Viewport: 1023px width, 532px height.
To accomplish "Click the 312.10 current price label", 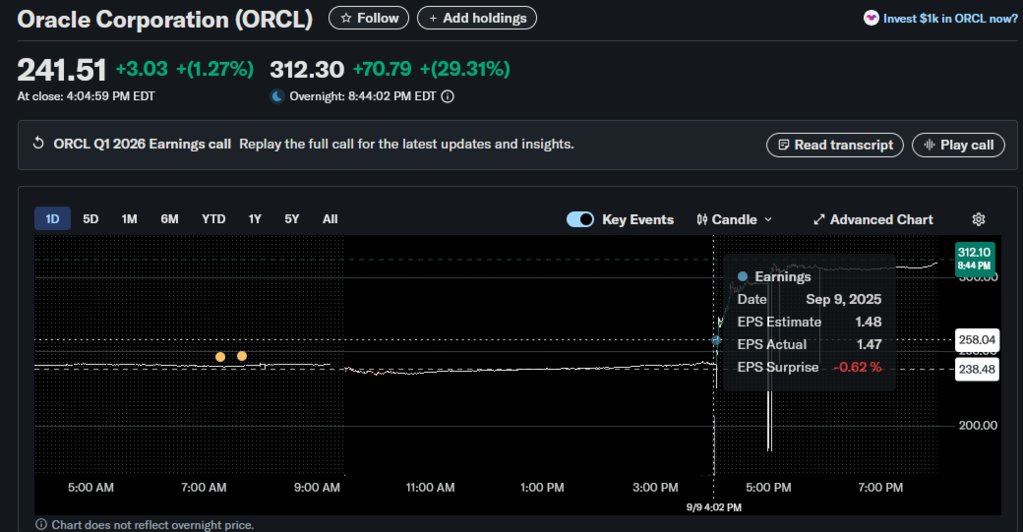I will pos(975,258).
